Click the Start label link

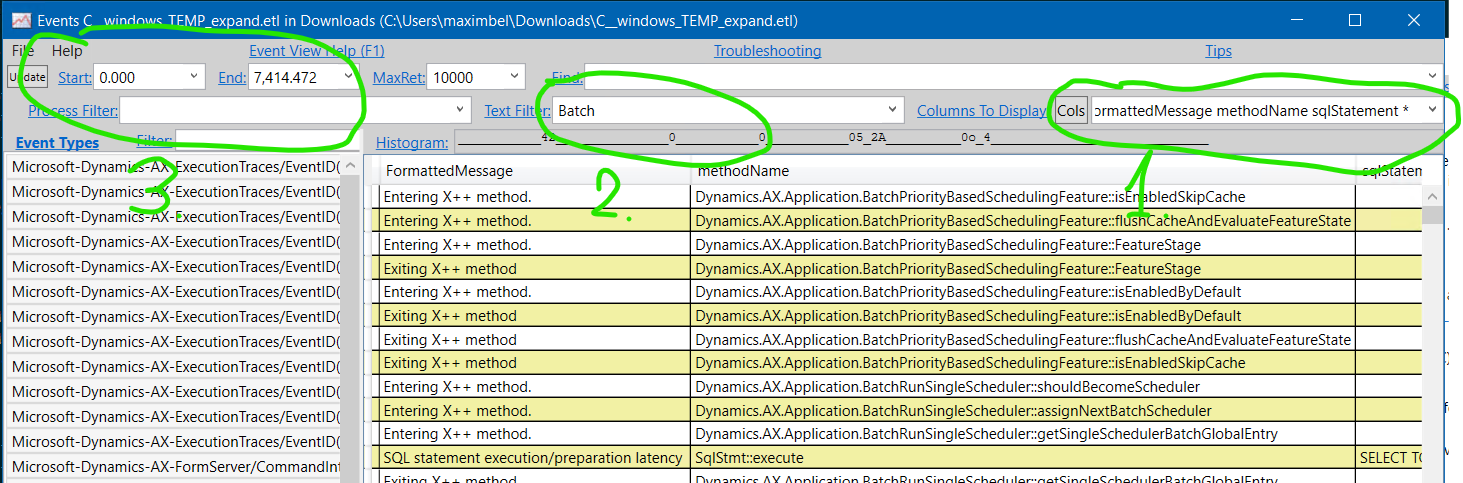click(74, 77)
